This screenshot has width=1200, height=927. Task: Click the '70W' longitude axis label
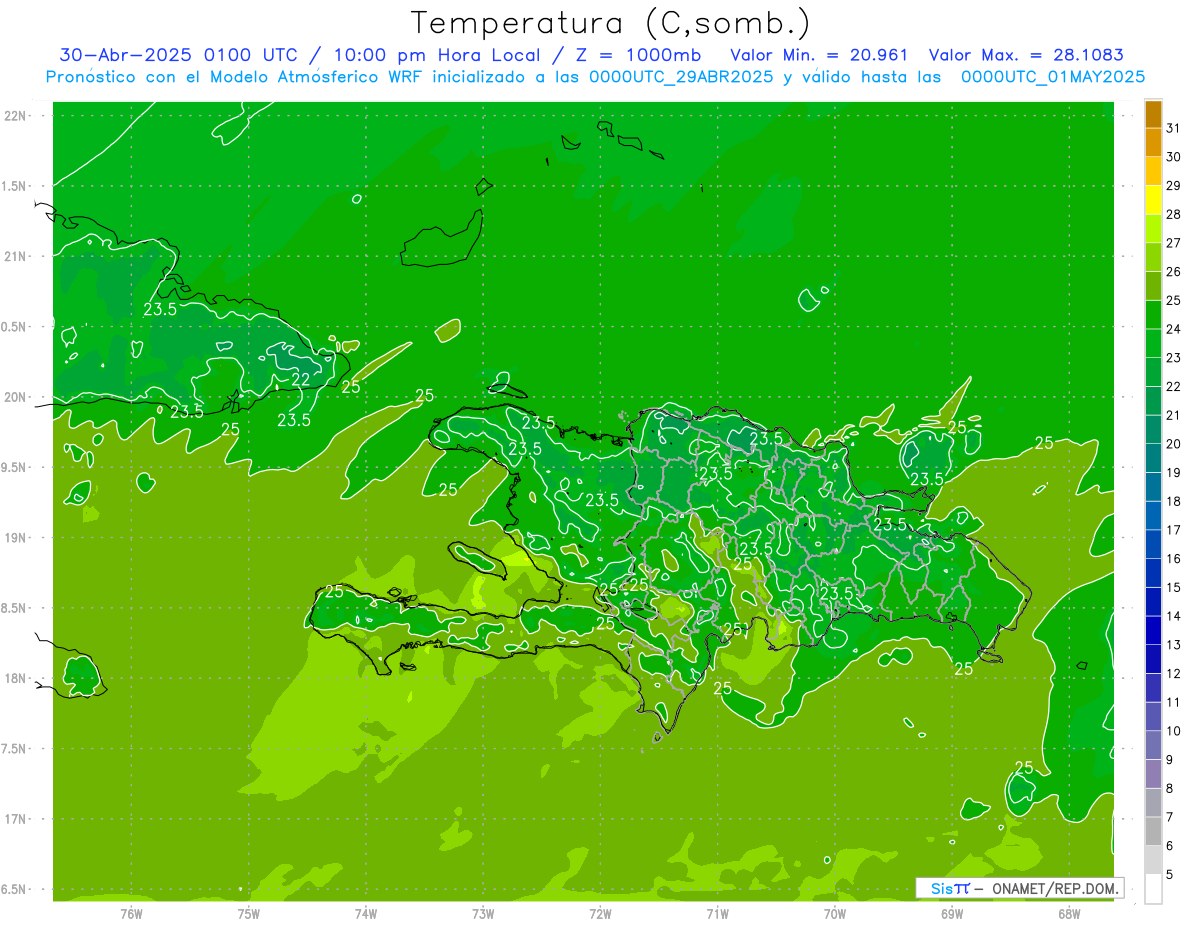(x=835, y=914)
